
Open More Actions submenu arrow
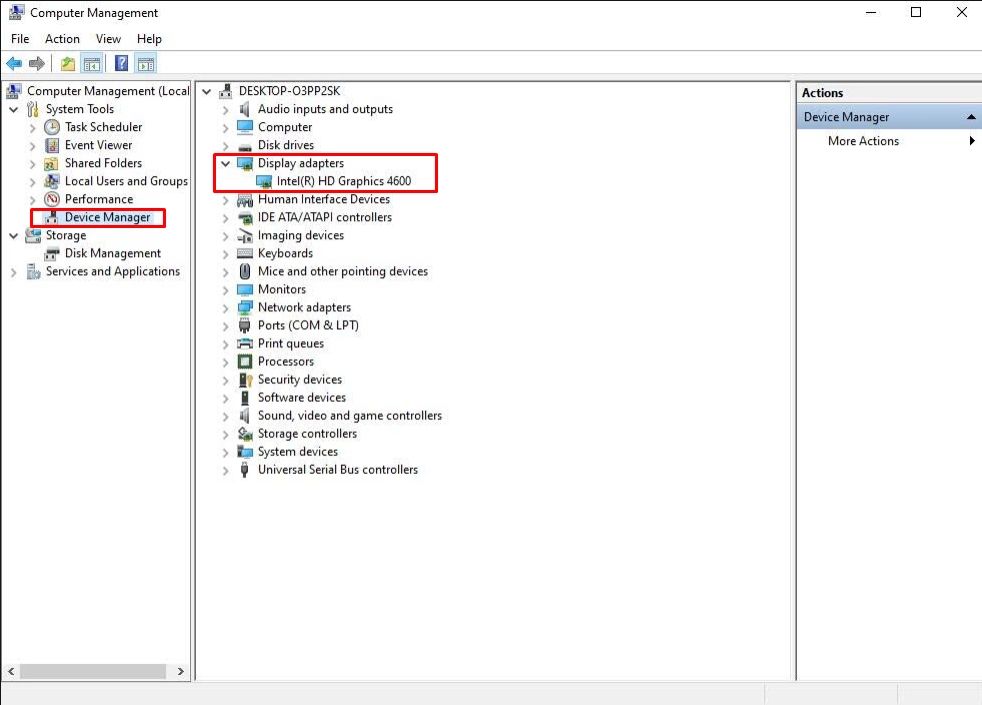tap(971, 141)
